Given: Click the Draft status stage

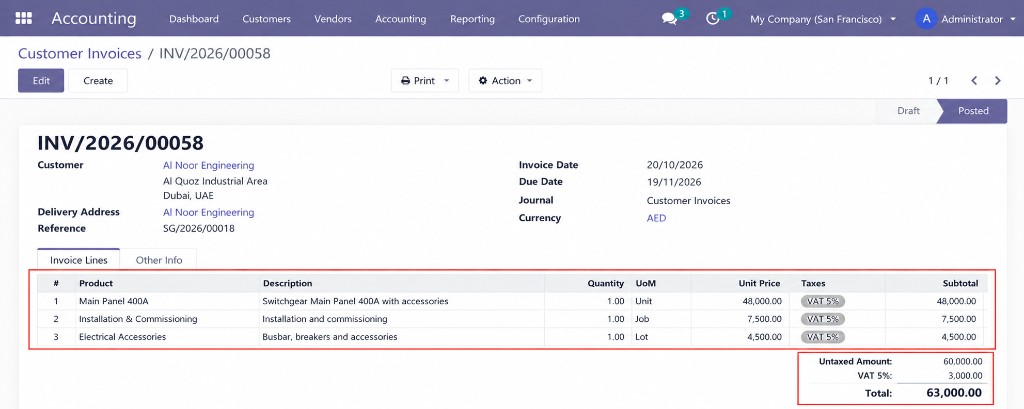Looking at the screenshot, I should [x=908, y=110].
